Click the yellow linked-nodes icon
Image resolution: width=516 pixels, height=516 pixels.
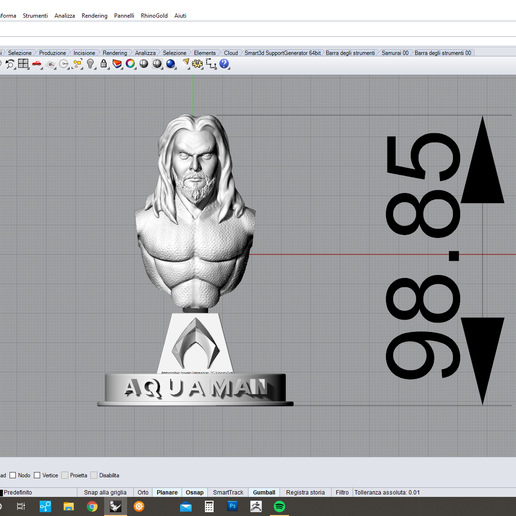pos(77,64)
